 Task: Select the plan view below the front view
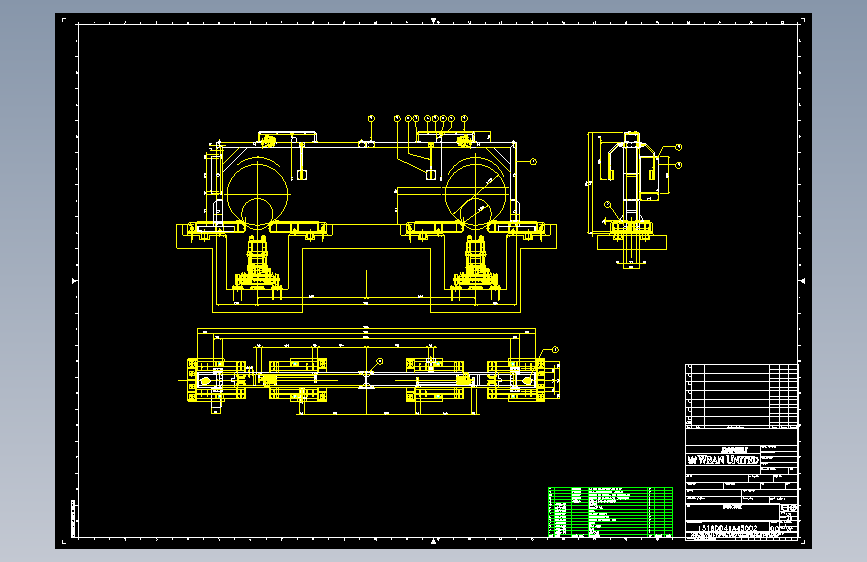tap(368, 370)
